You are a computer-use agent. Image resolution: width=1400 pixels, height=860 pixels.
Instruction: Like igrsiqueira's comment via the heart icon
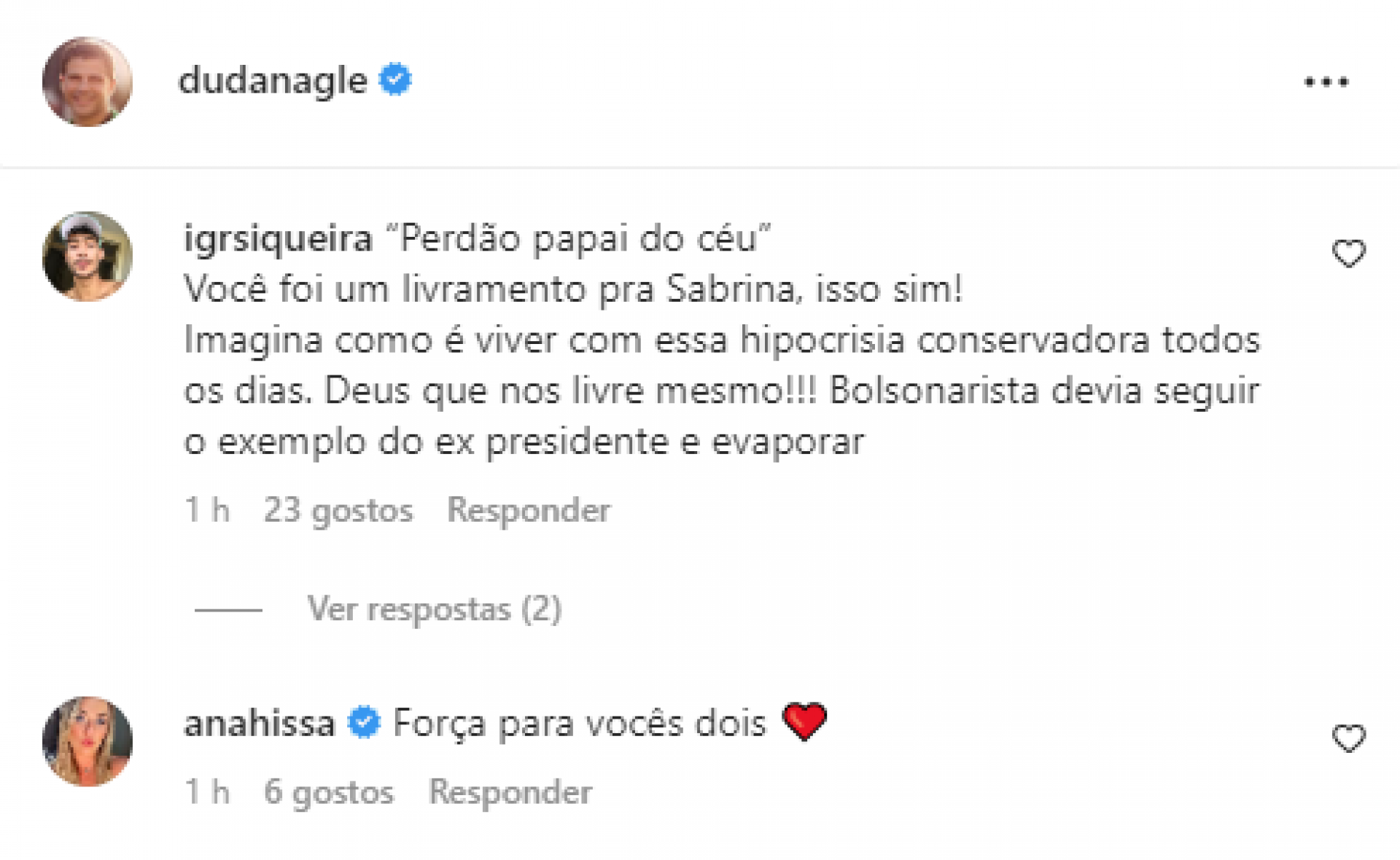point(1348,252)
